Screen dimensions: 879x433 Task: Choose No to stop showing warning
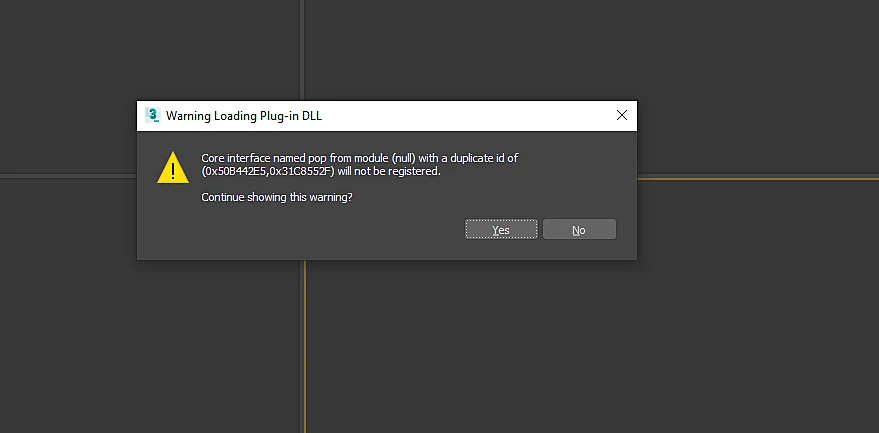pos(579,229)
